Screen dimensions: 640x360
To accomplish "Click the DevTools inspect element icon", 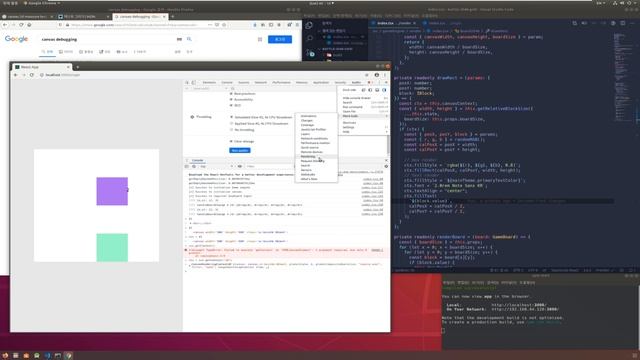I will pyautogui.click(x=187, y=82).
